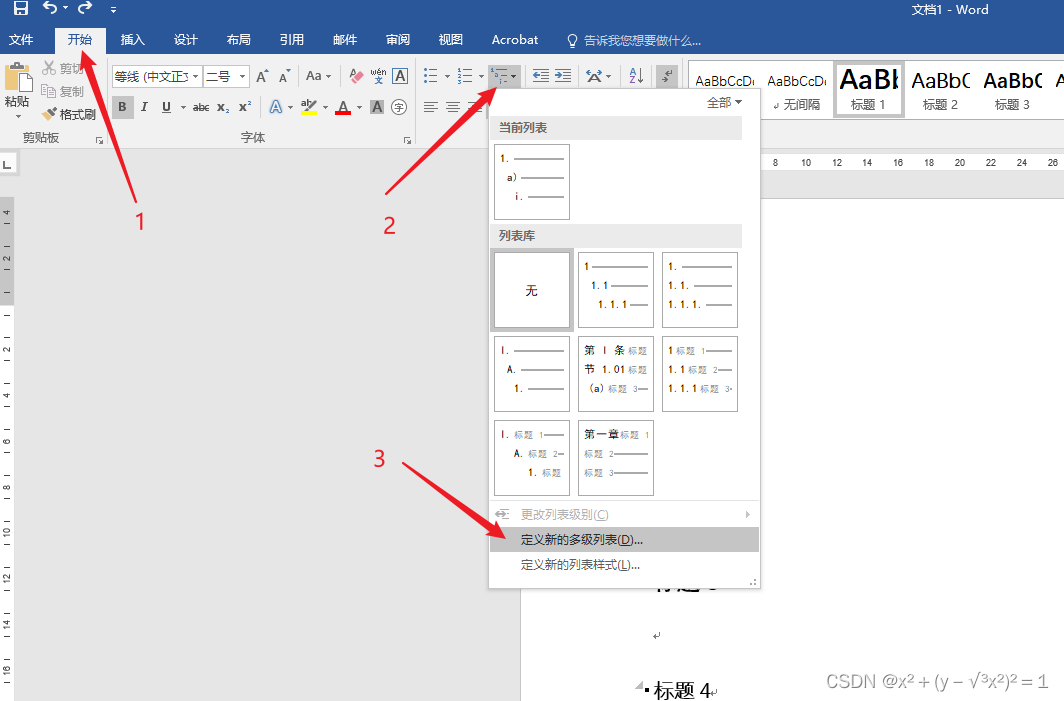Image resolution: width=1064 pixels, height=701 pixels.
Task: Click the bullets list icon
Action: [431, 76]
